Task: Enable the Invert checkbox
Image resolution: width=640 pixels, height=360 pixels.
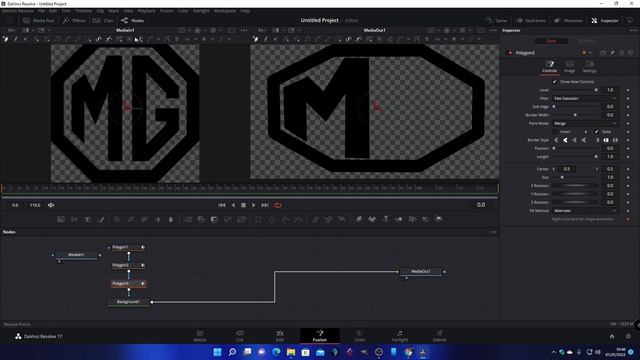Action: pyautogui.click(x=555, y=131)
